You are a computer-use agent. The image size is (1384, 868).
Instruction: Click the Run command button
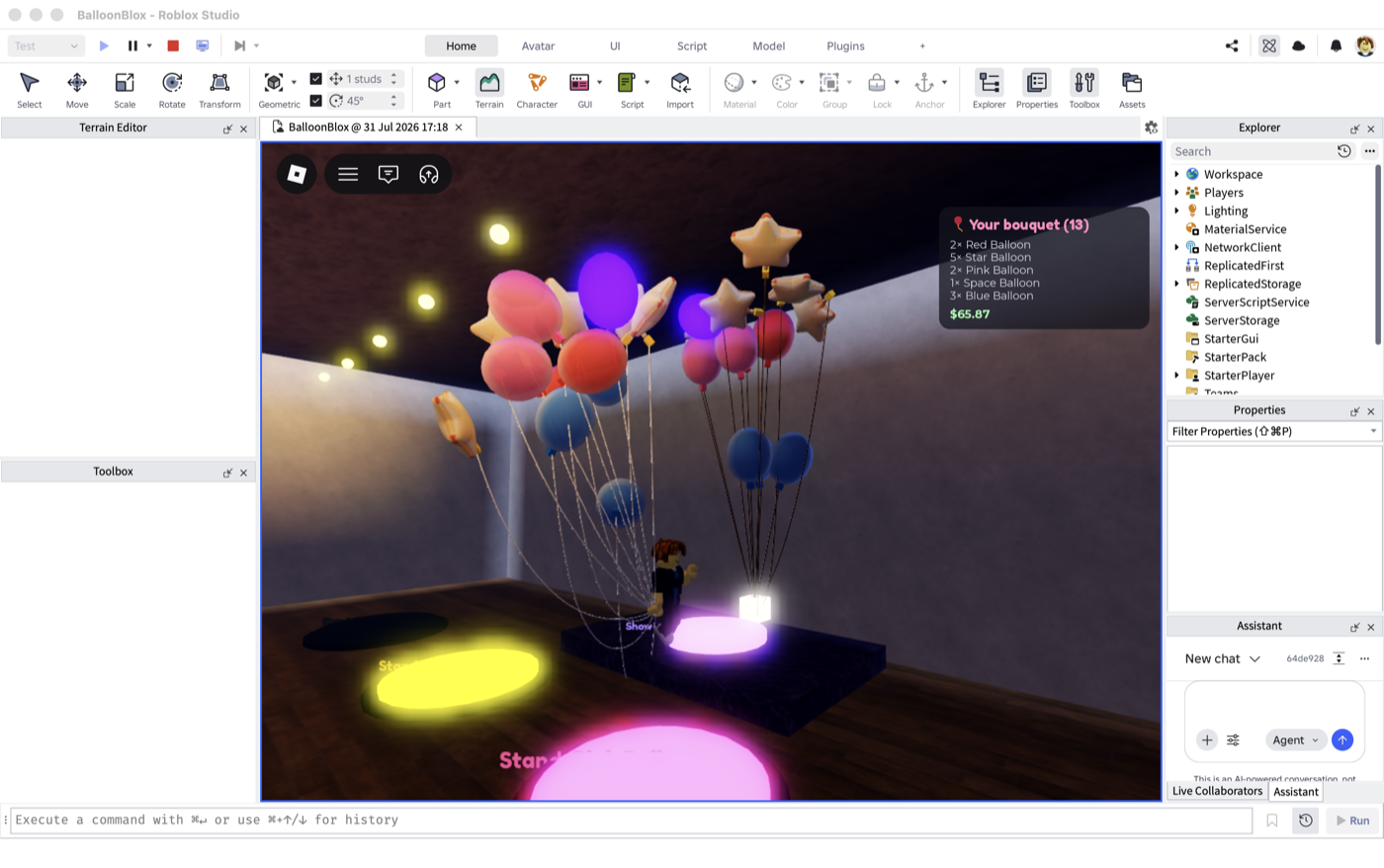pyautogui.click(x=1352, y=821)
